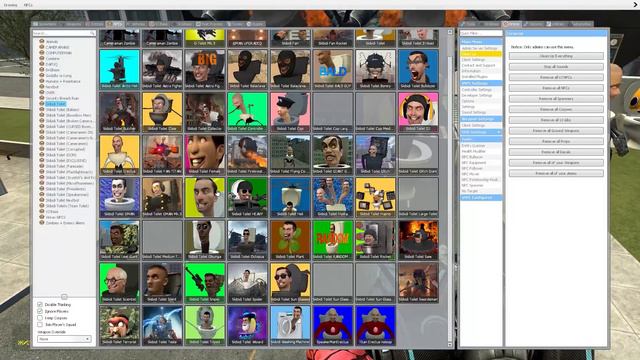Click the Clean Up Everything button
This screenshot has height=360, width=640.
556,56
